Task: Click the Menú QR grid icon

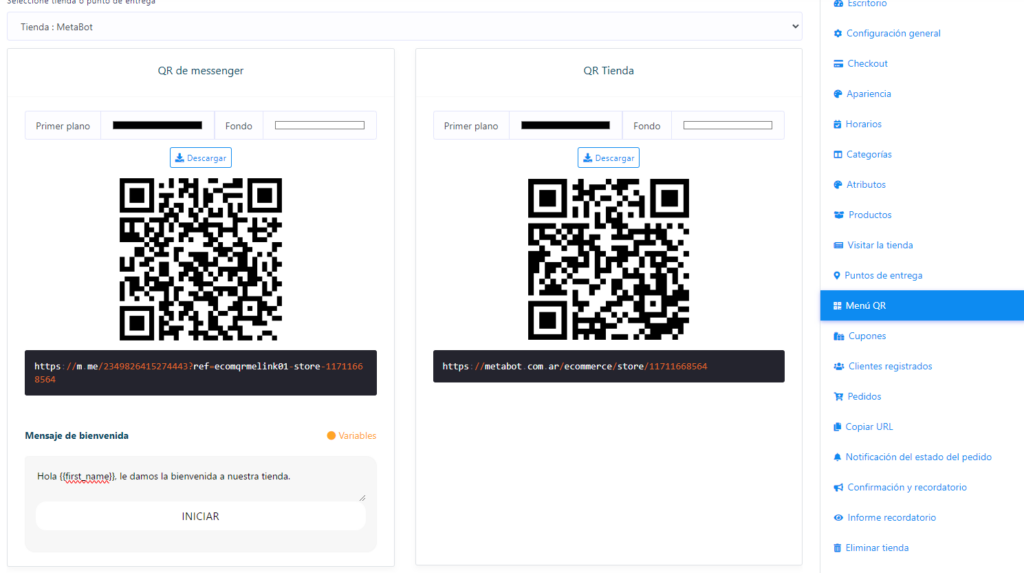Action: (x=837, y=306)
